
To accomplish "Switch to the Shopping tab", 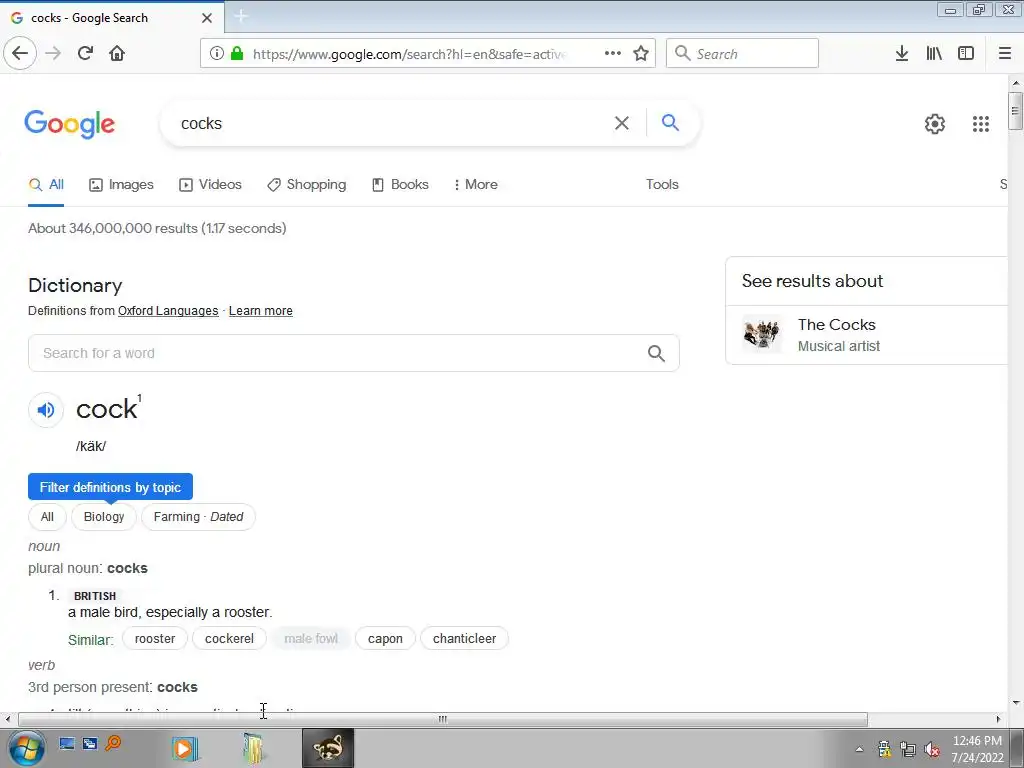I will click(x=307, y=185).
